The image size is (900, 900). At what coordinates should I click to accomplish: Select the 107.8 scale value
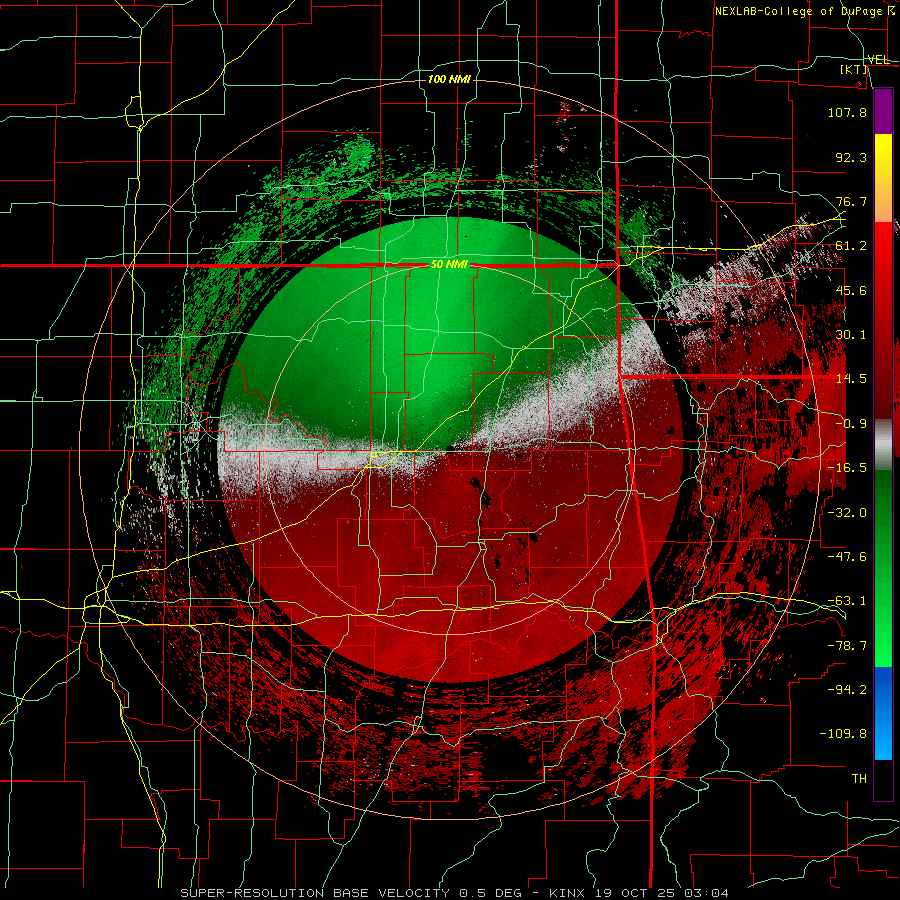pyautogui.click(x=847, y=112)
